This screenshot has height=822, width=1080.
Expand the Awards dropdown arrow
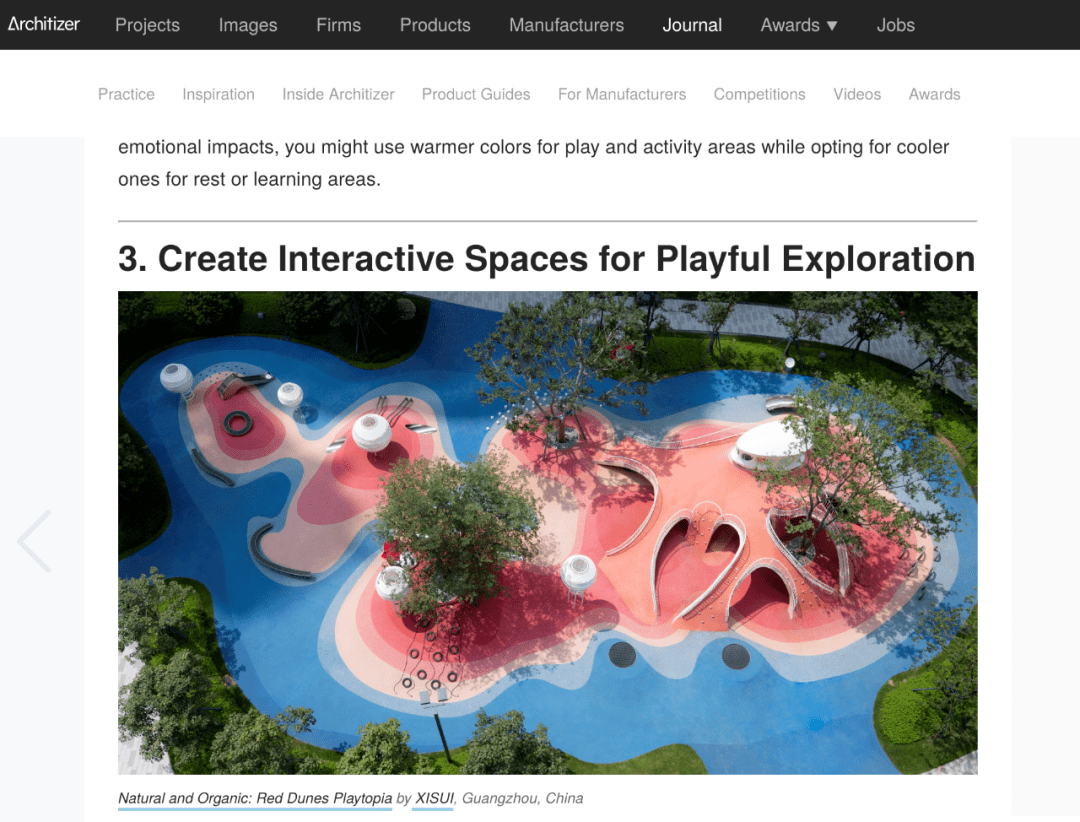coord(832,25)
